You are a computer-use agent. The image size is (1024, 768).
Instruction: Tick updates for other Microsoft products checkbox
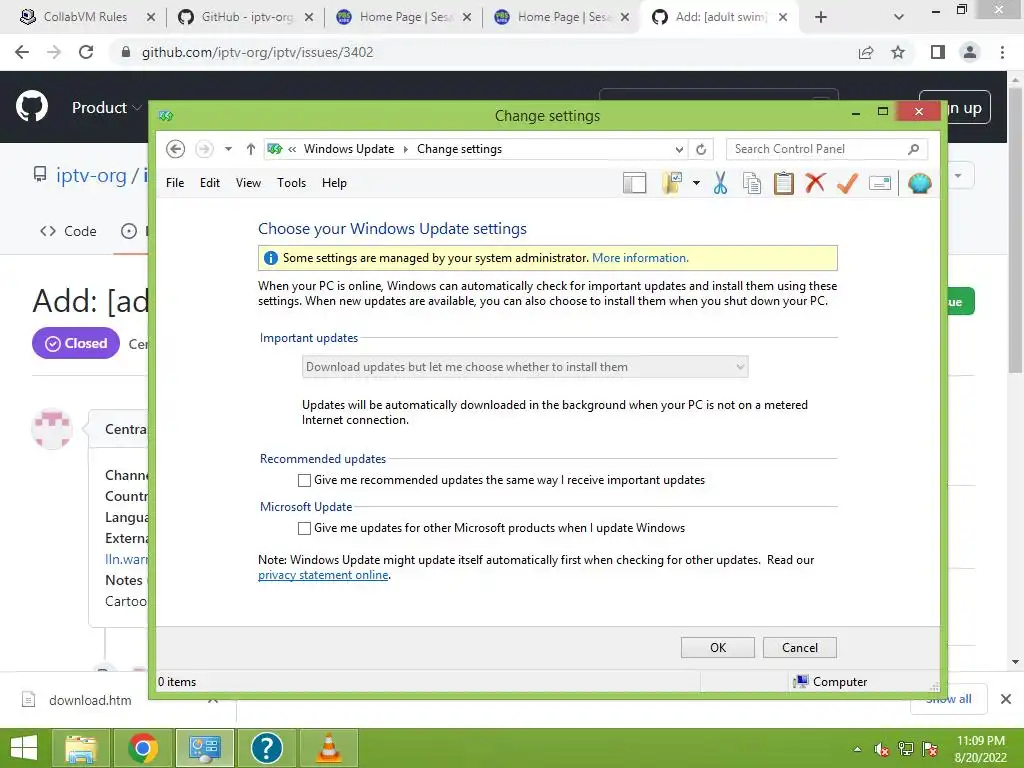pos(304,528)
